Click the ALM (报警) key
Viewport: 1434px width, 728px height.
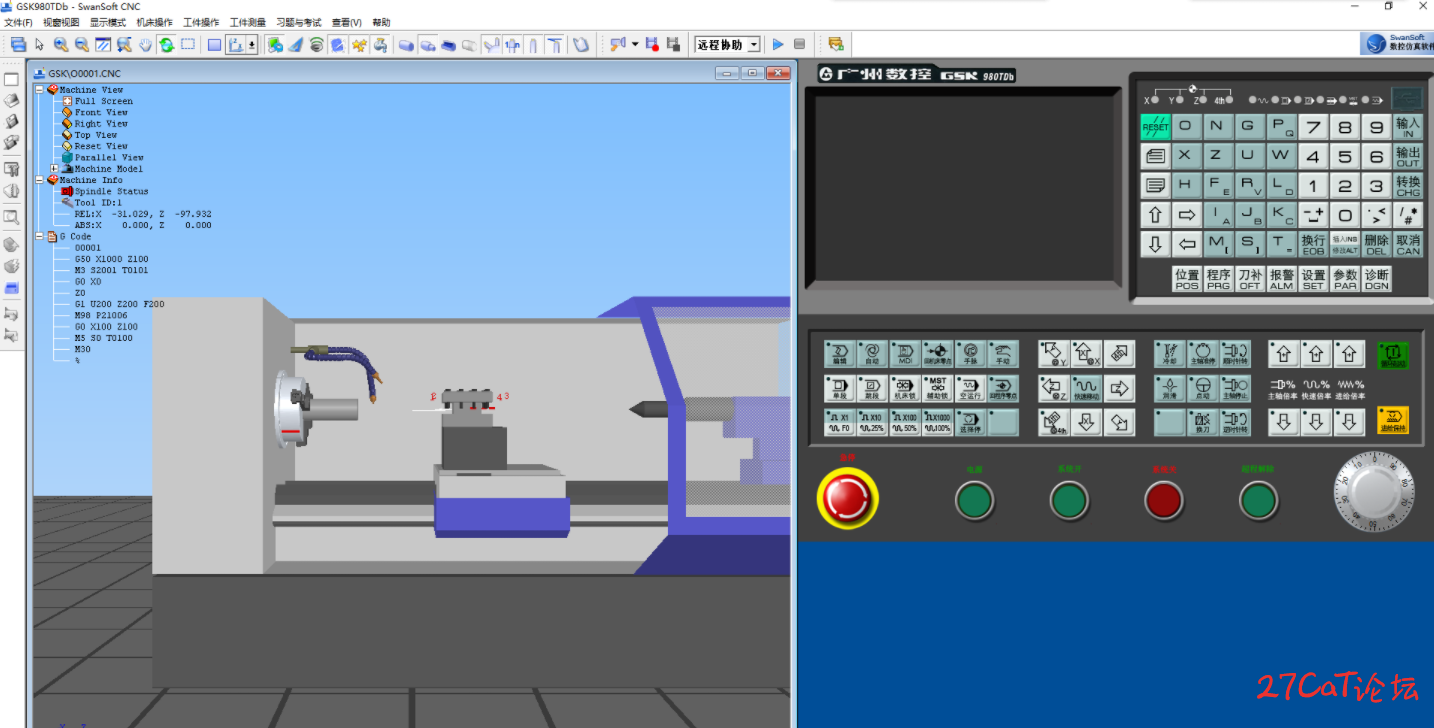click(x=1281, y=279)
